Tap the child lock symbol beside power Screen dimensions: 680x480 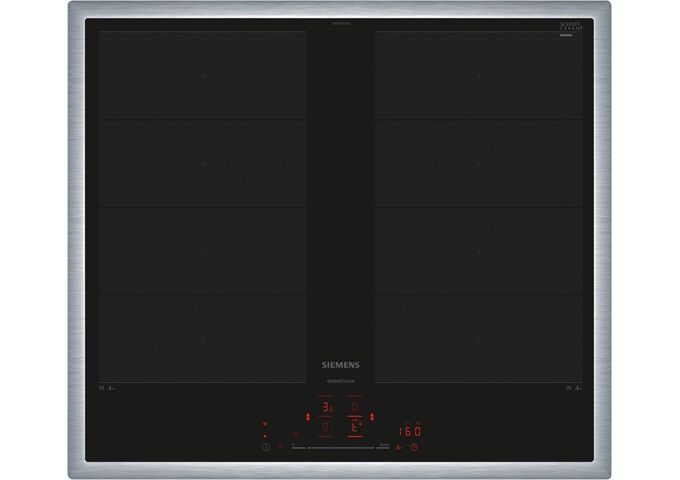pos(281,447)
